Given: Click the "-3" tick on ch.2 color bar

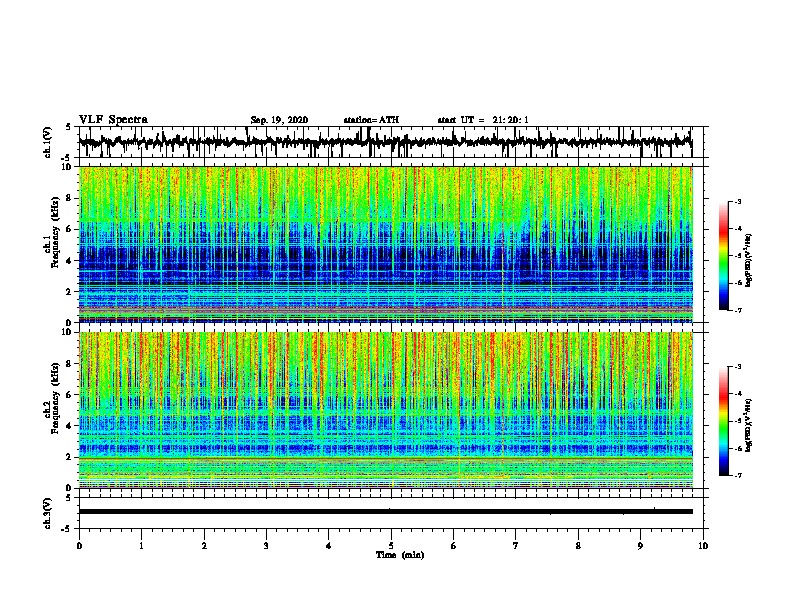Looking at the screenshot, I should (737, 367).
